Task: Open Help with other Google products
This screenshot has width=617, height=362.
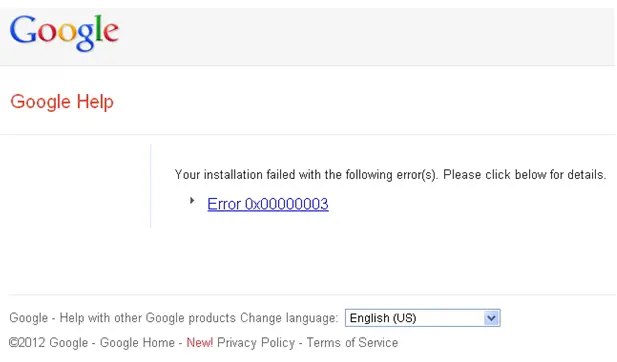Action: (x=148, y=318)
